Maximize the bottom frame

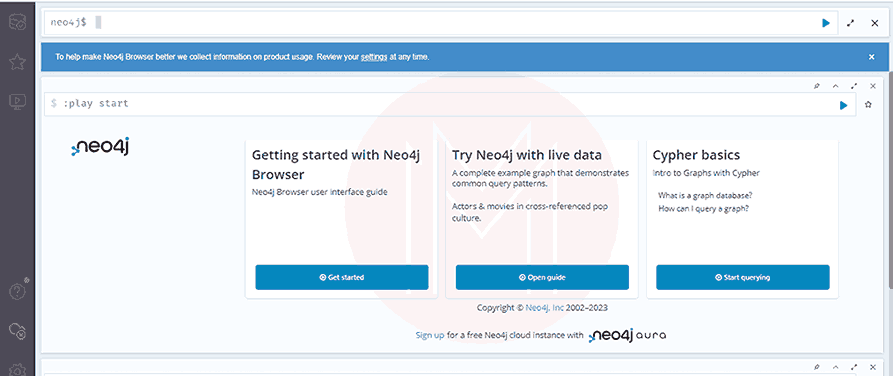854,367
